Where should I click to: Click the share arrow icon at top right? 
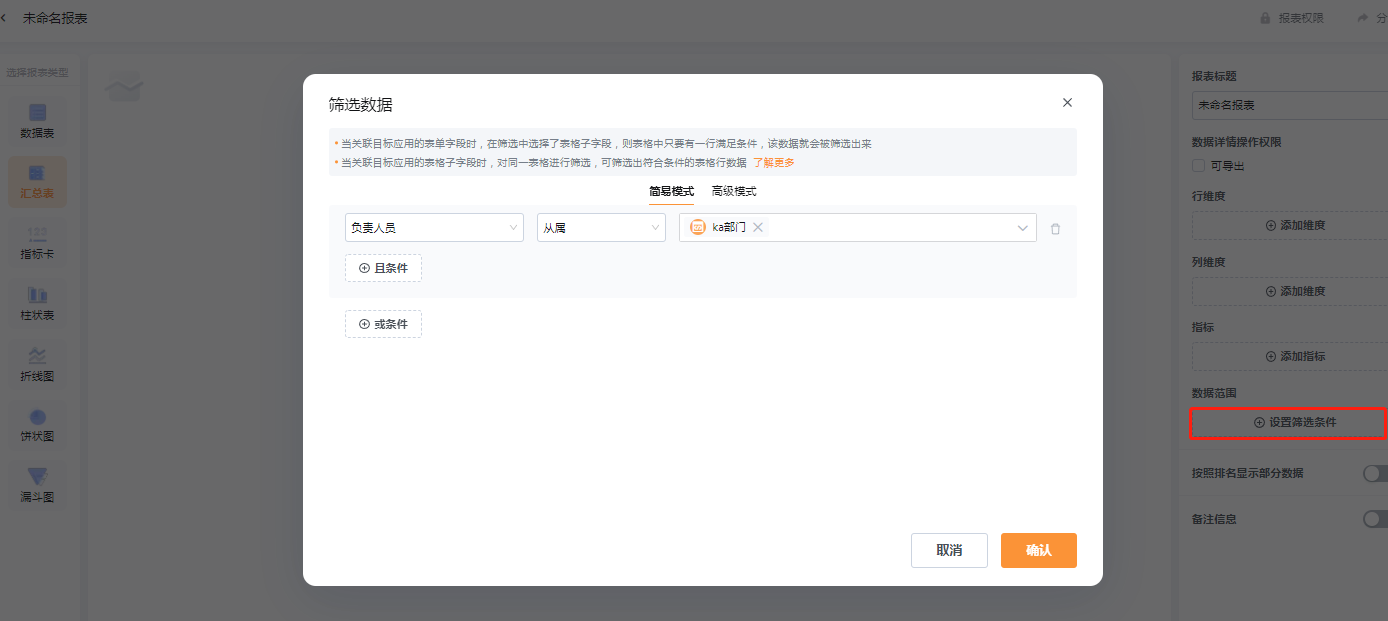click(x=1362, y=18)
